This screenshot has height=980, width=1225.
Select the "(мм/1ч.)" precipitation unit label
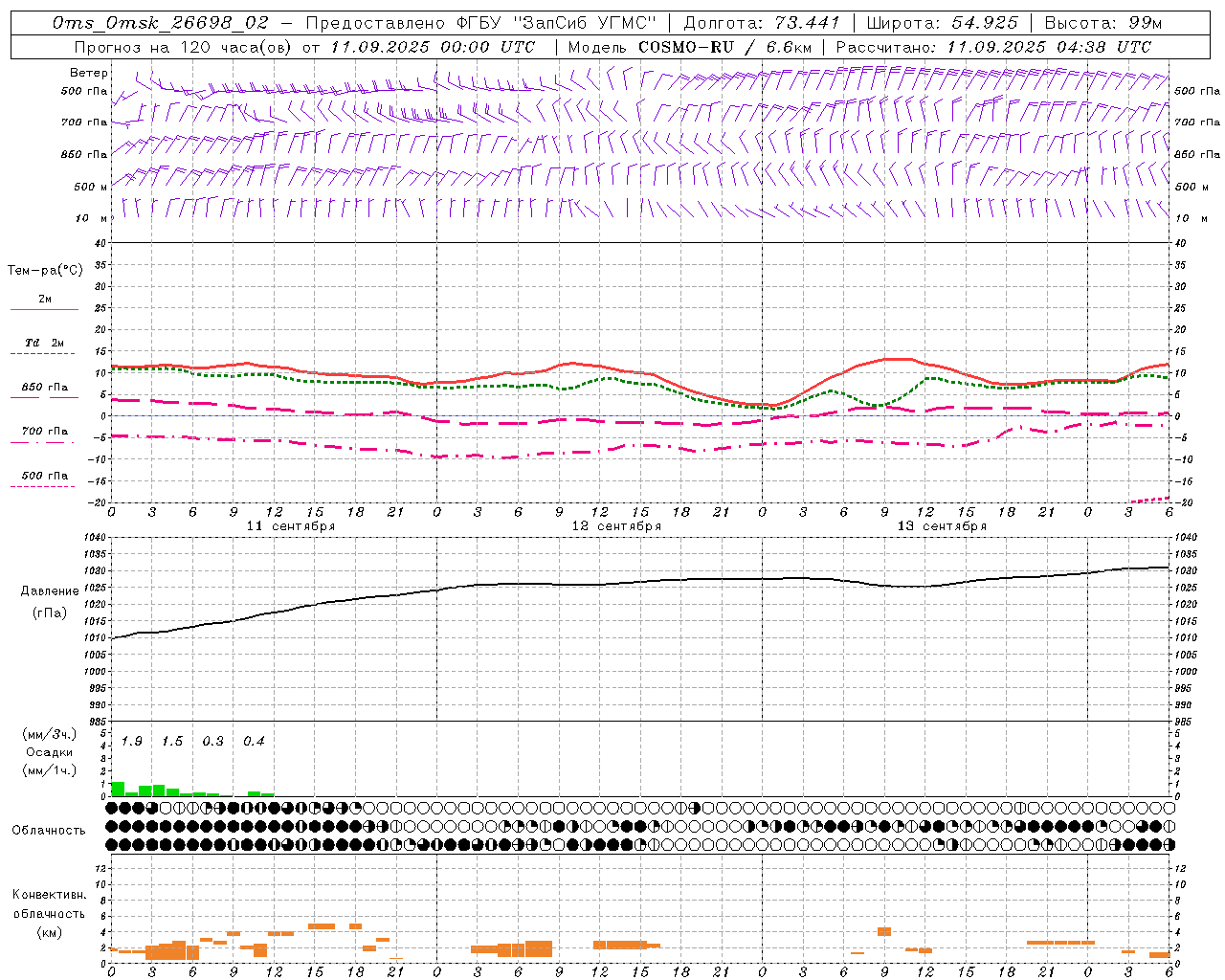[50, 770]
